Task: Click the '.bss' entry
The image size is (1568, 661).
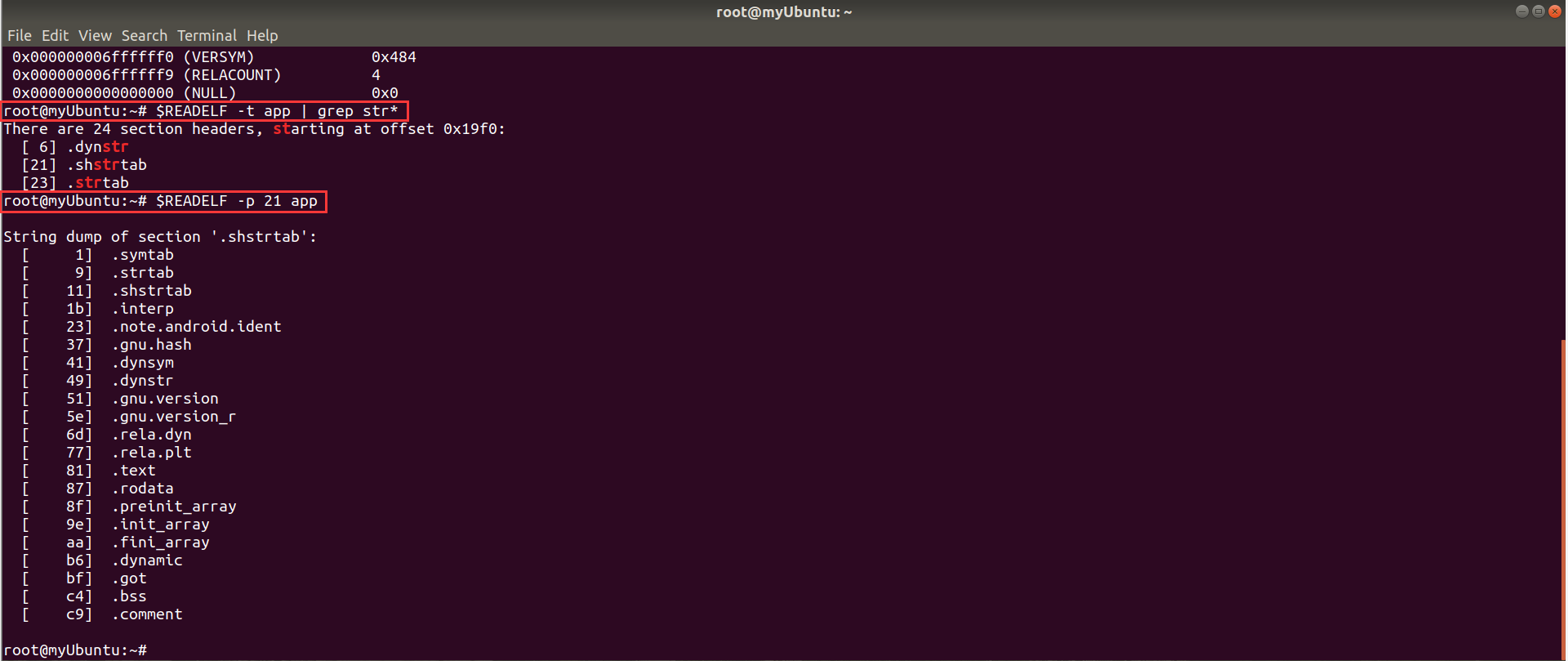Action: click(x=129, y=596)
